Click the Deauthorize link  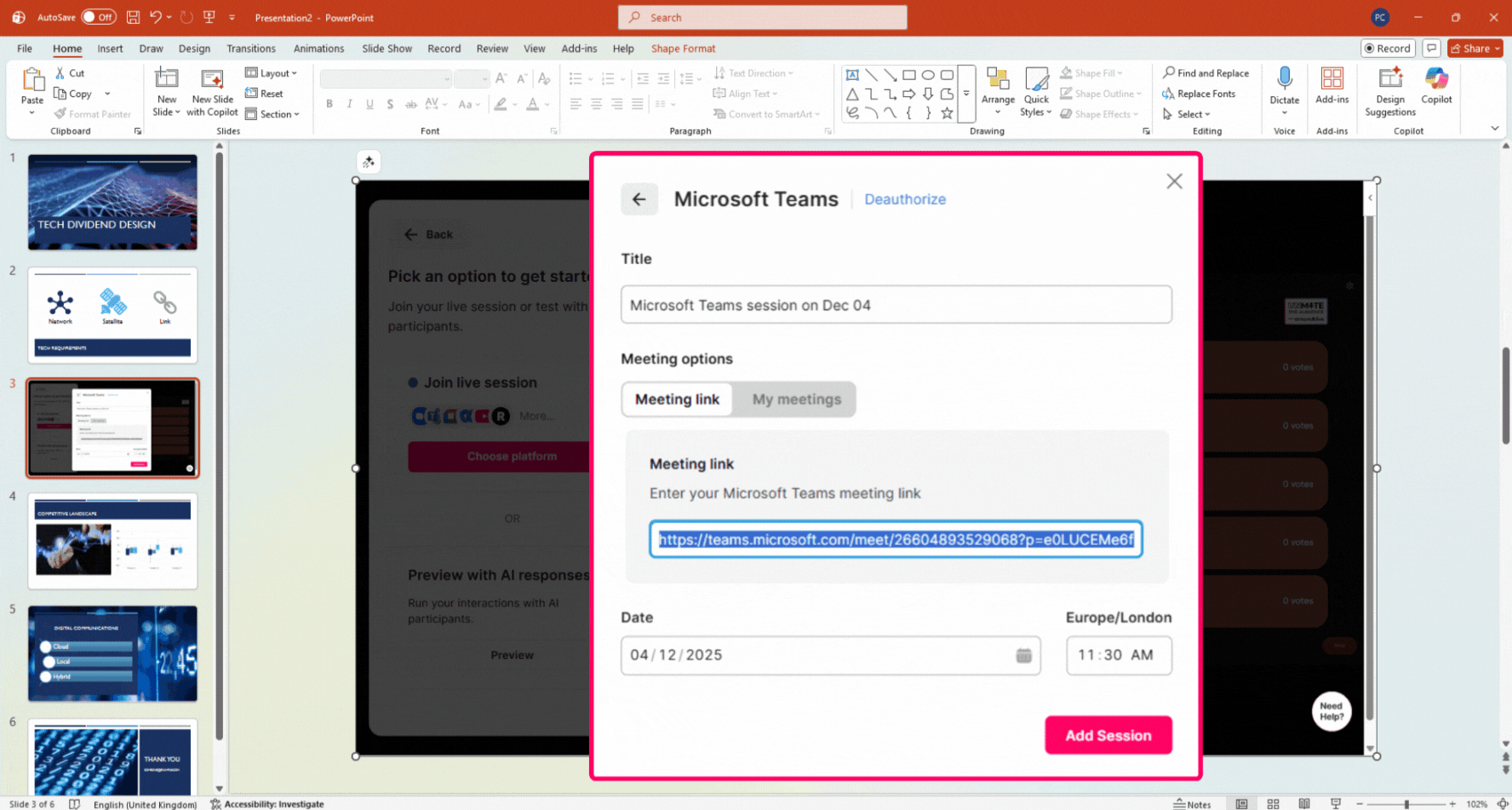pyautogui.click(x=905, y=199)
